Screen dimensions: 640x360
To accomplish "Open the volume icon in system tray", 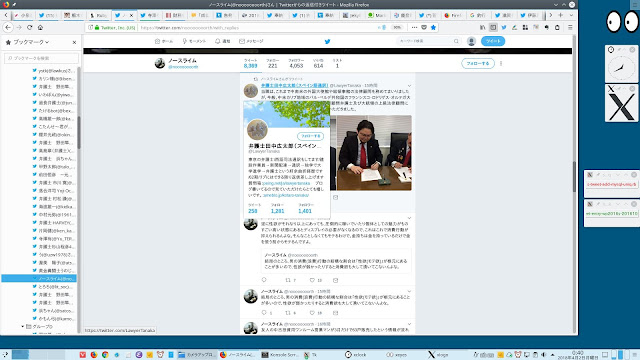I will click(543, 355).
